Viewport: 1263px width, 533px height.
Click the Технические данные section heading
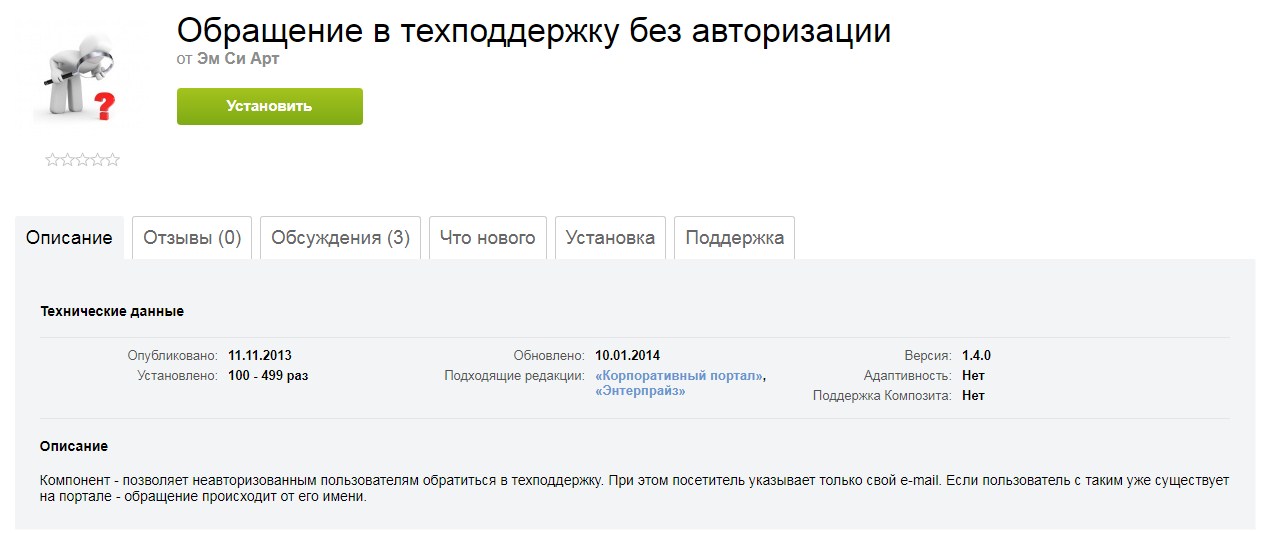(112, 311)
